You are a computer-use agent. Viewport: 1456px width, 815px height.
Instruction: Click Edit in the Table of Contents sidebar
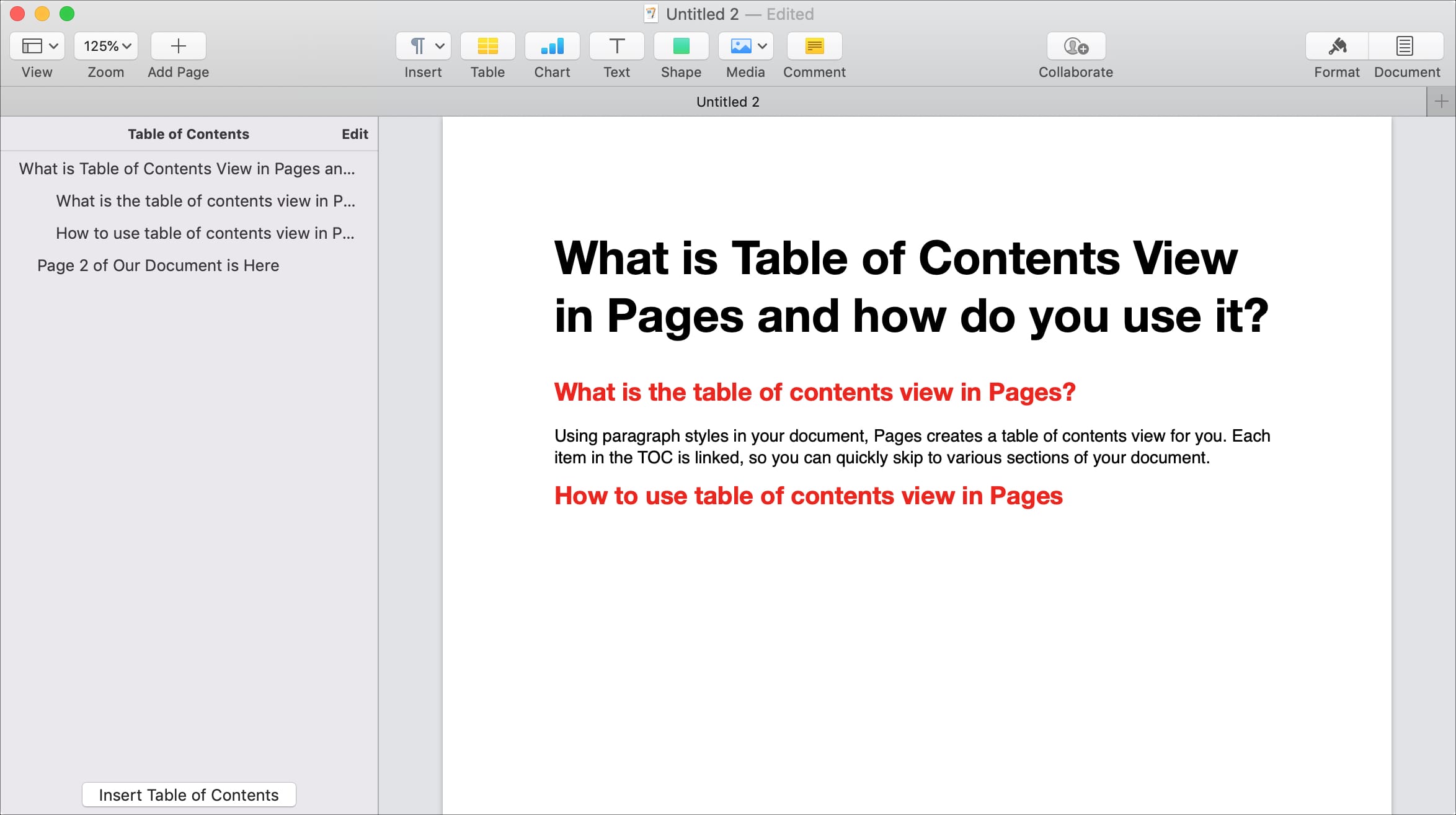(353, 134)
